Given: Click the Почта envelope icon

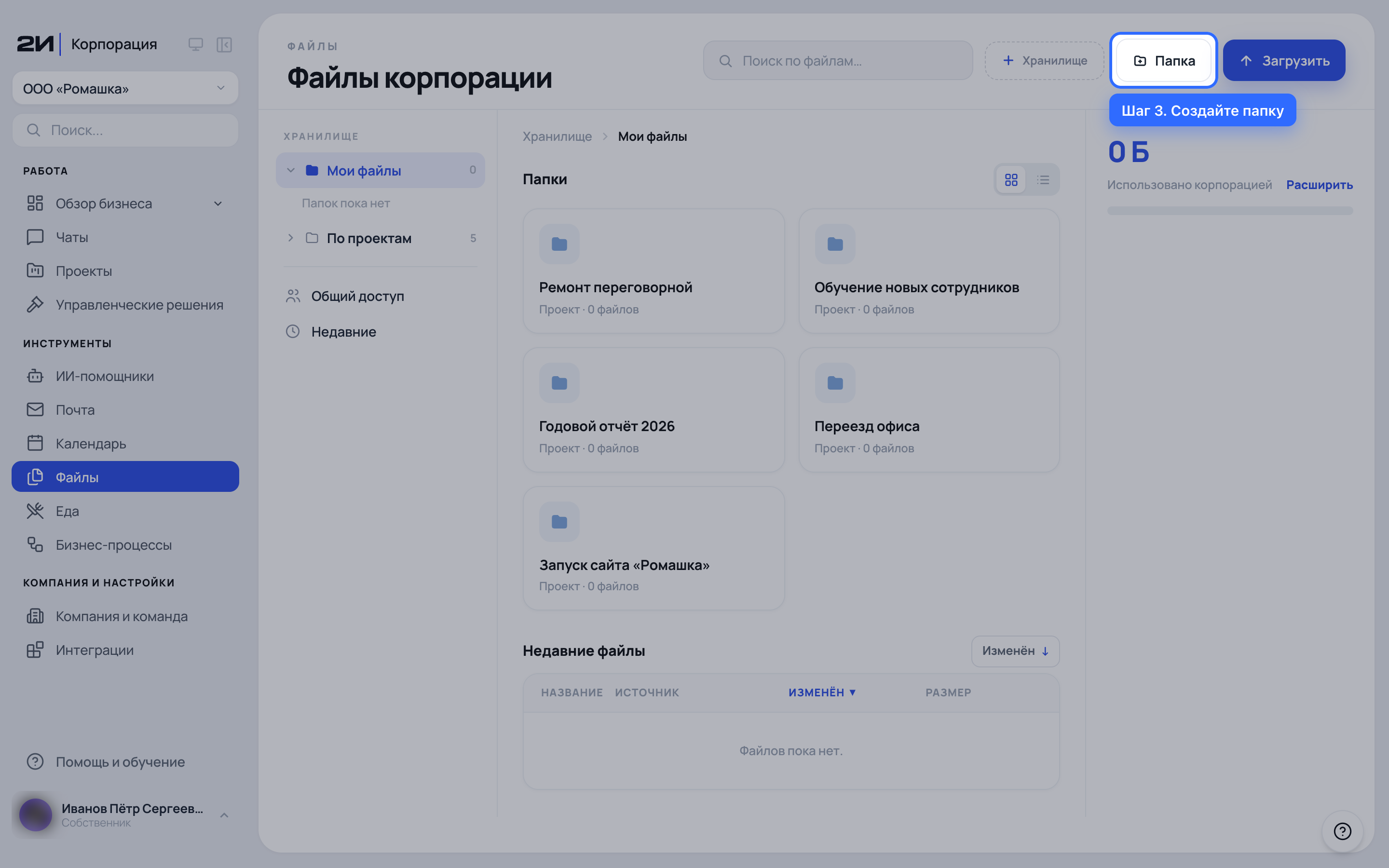Looking at the screenshot, I should [x=35, y=409].
